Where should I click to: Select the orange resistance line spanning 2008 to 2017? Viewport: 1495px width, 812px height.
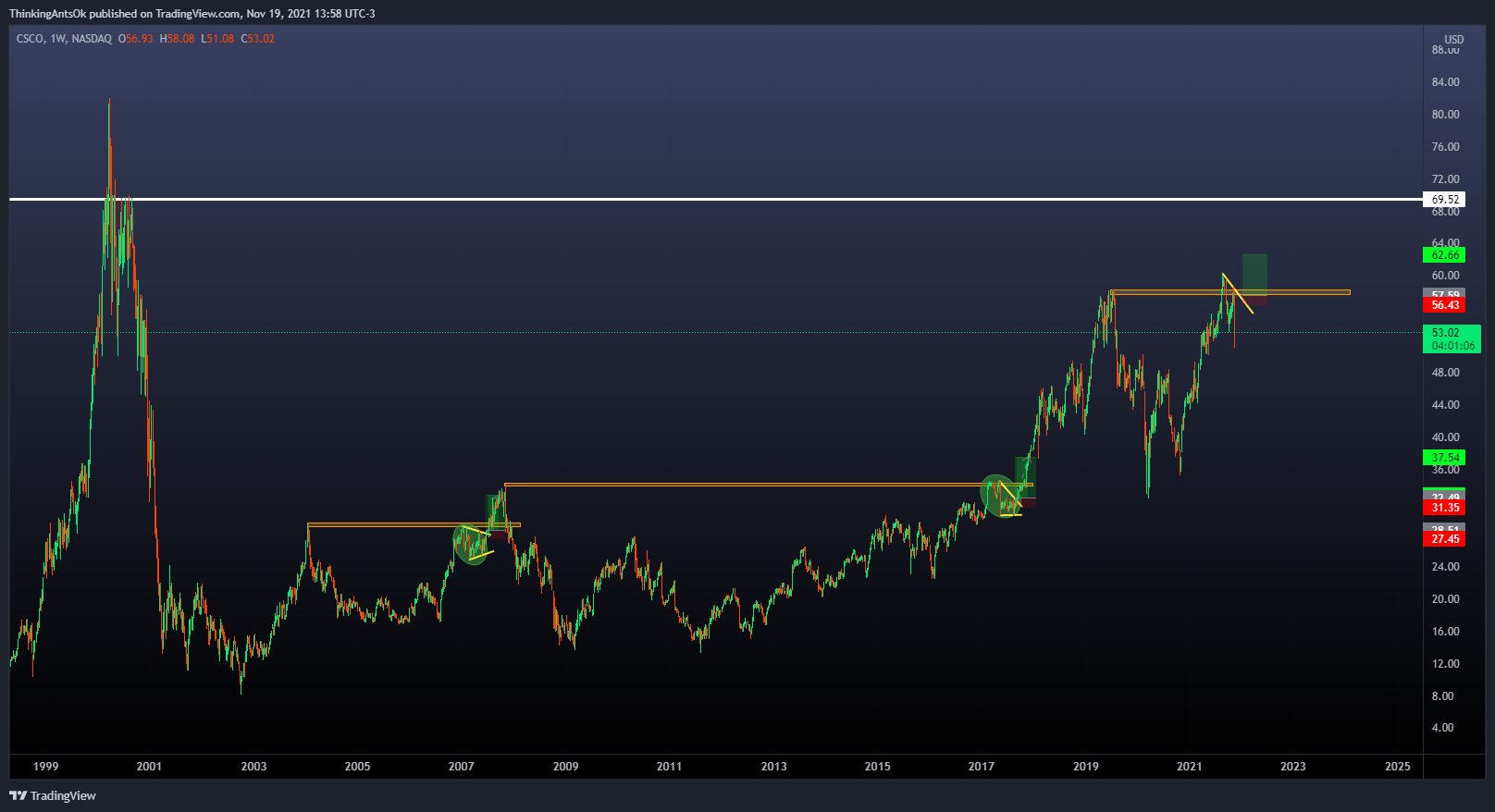[768, 484]
